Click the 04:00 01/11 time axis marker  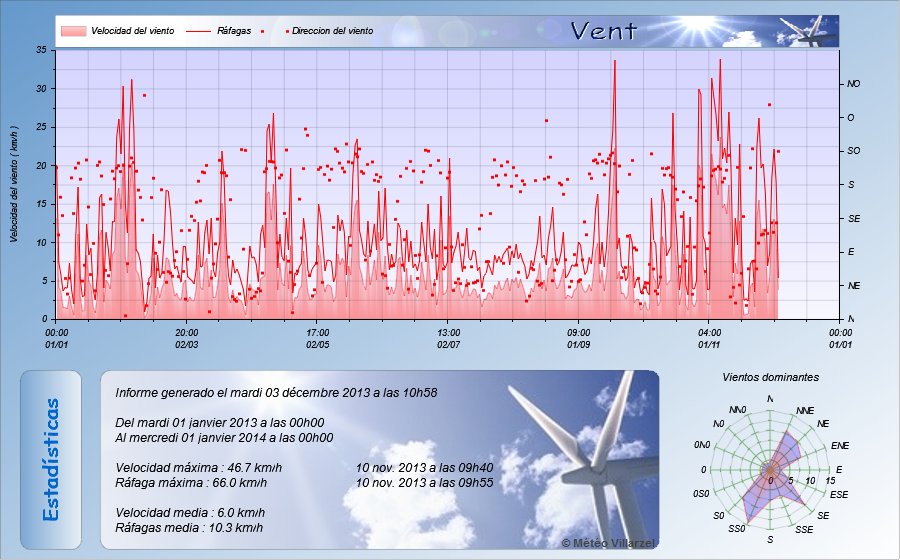coord(709,338)
